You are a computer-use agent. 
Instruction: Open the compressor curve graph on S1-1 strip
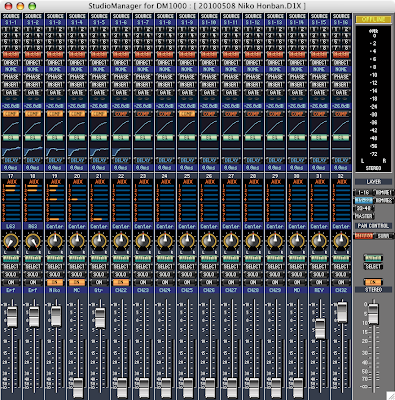click(11, 127)
